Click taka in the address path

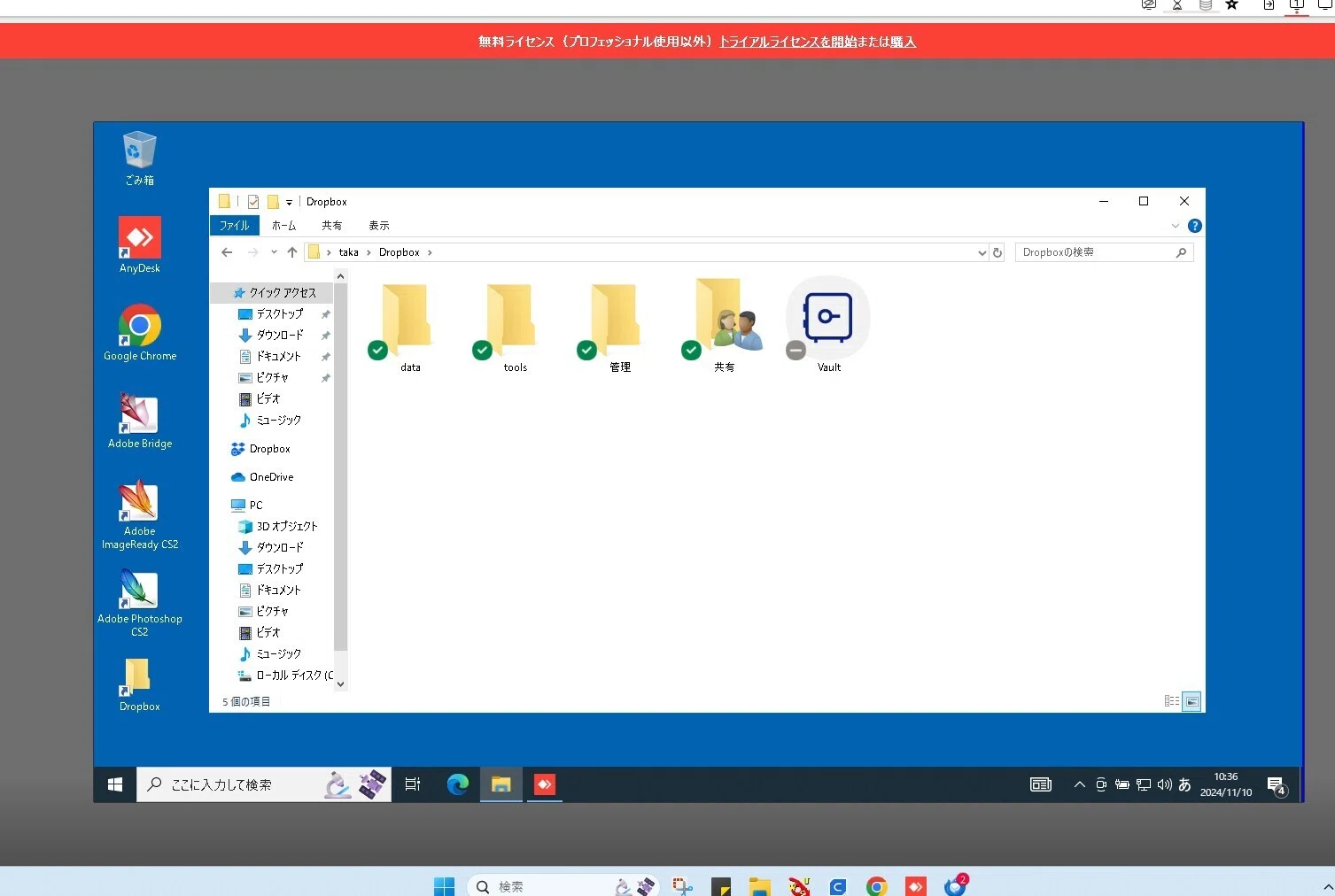[349, 252]
